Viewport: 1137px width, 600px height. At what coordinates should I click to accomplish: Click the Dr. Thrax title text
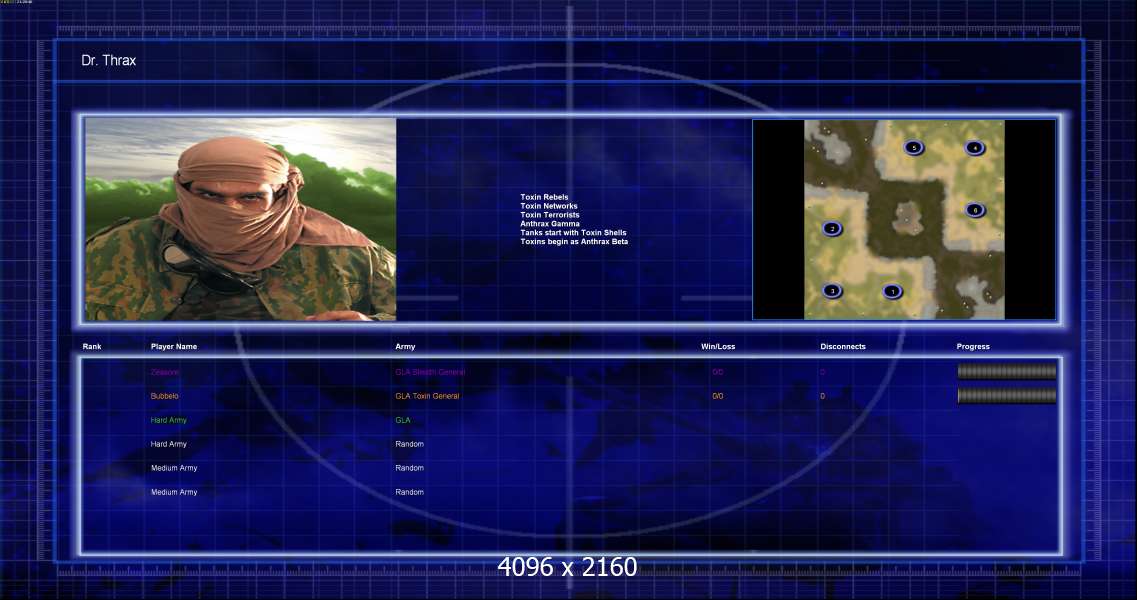[x=109, y=61]
